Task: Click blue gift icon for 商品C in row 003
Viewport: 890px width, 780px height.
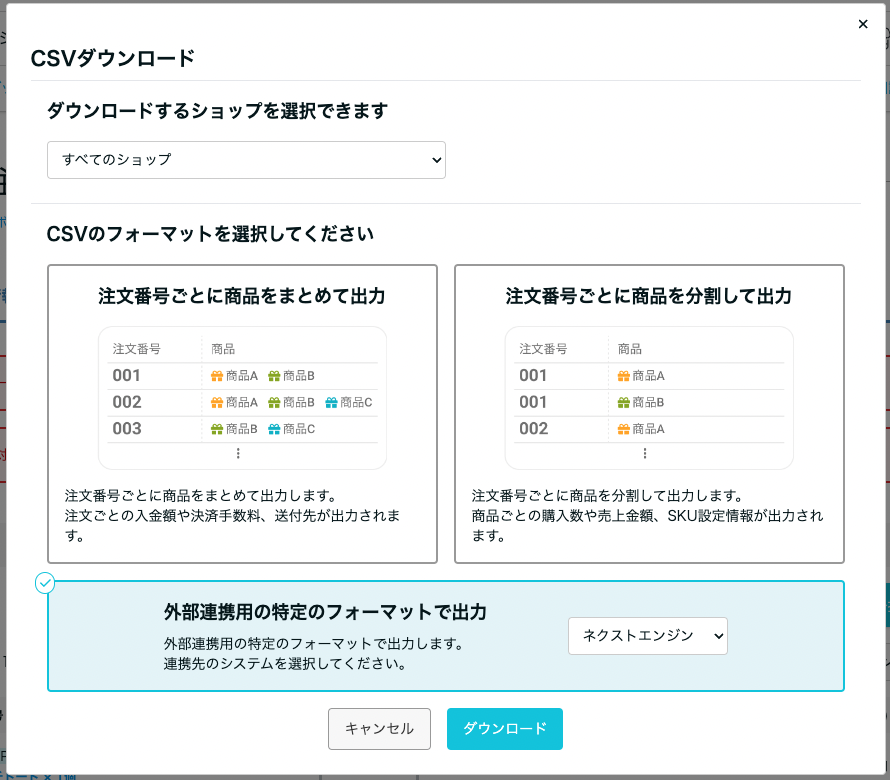Action: (x=274, y=429)
